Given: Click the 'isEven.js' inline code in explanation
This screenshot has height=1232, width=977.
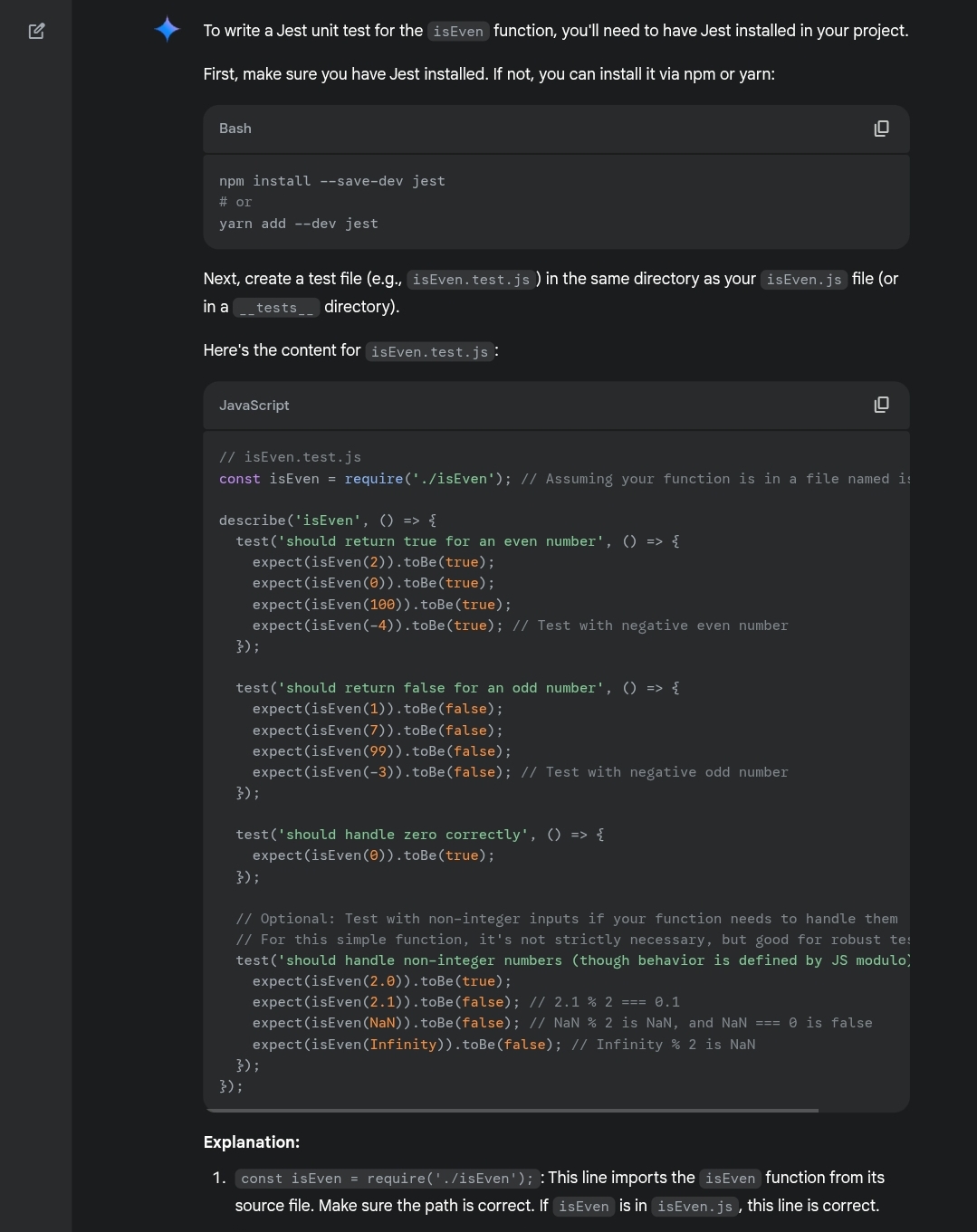Looking at the screenshot, I should [695, 1207].
